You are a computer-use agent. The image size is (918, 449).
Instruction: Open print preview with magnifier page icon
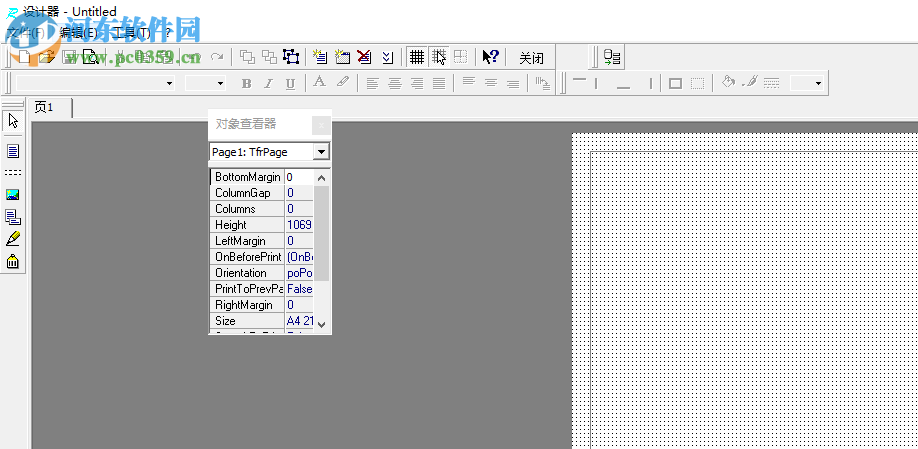[x=91, y=57]
